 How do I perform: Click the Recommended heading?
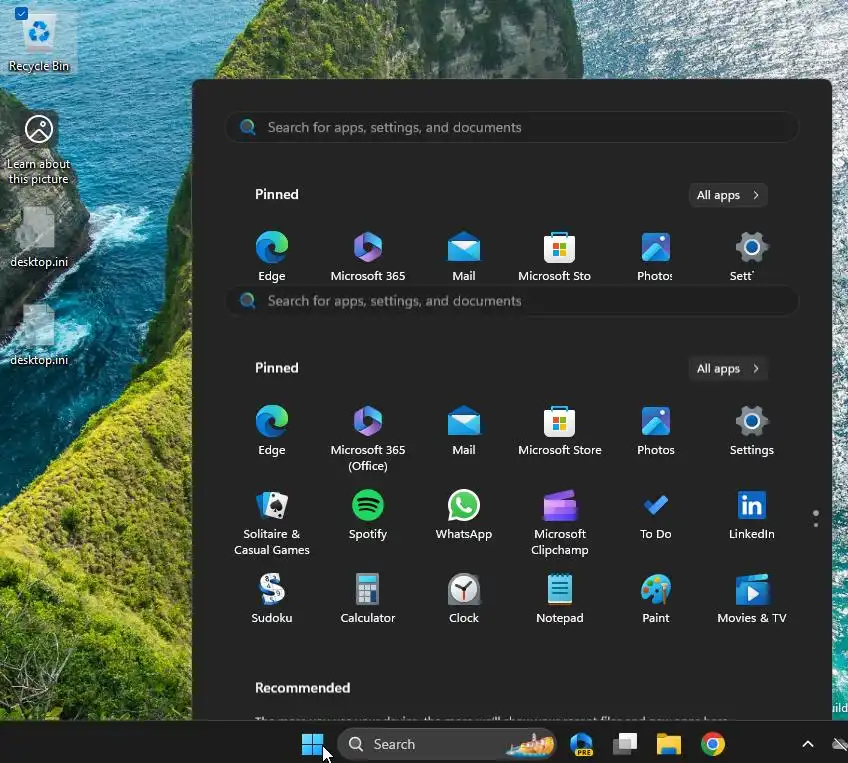point(302,688)
